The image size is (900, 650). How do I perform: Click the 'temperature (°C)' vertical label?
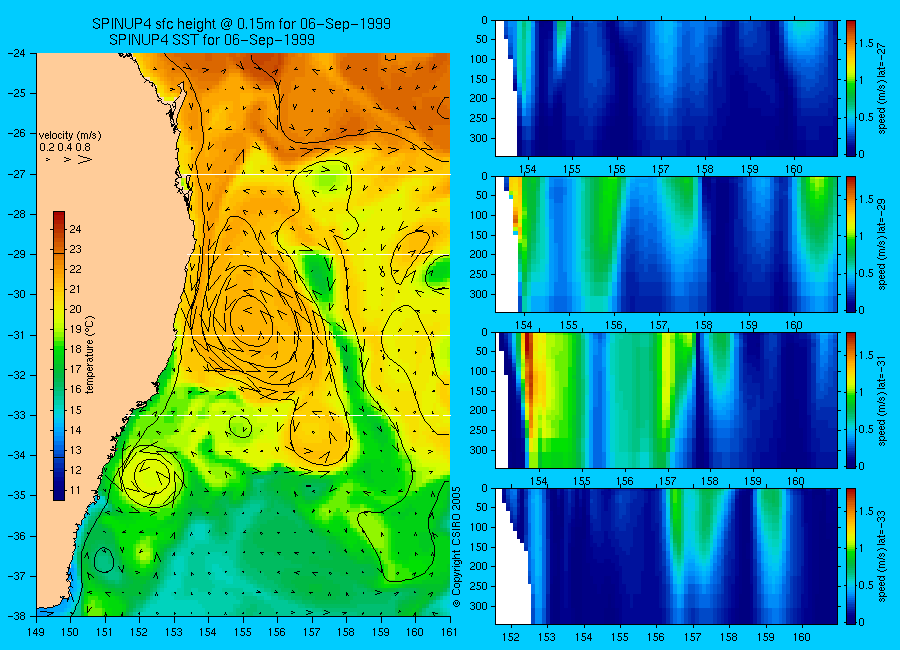[x=90, y=355]
